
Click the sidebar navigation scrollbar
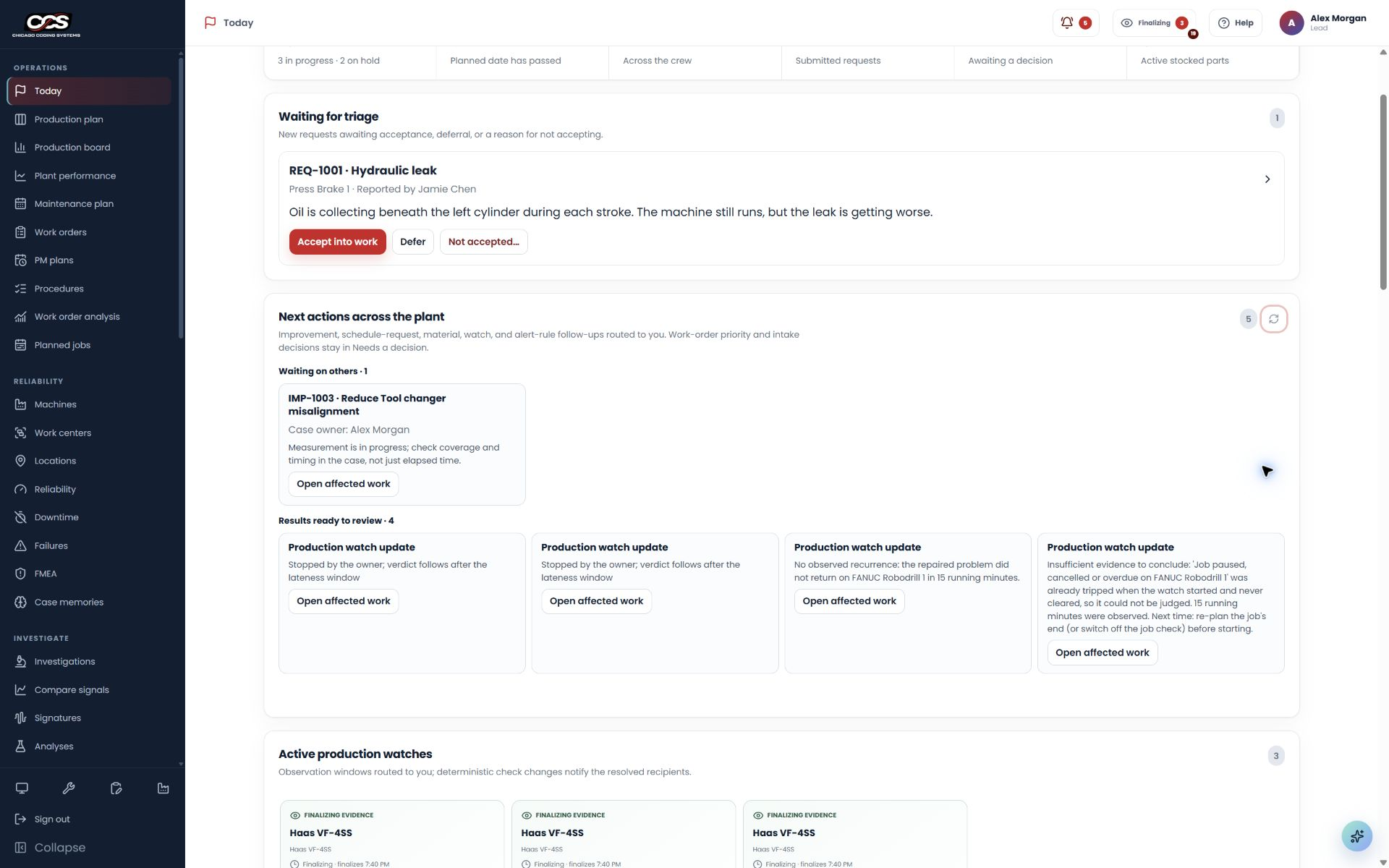click(181, 199)
